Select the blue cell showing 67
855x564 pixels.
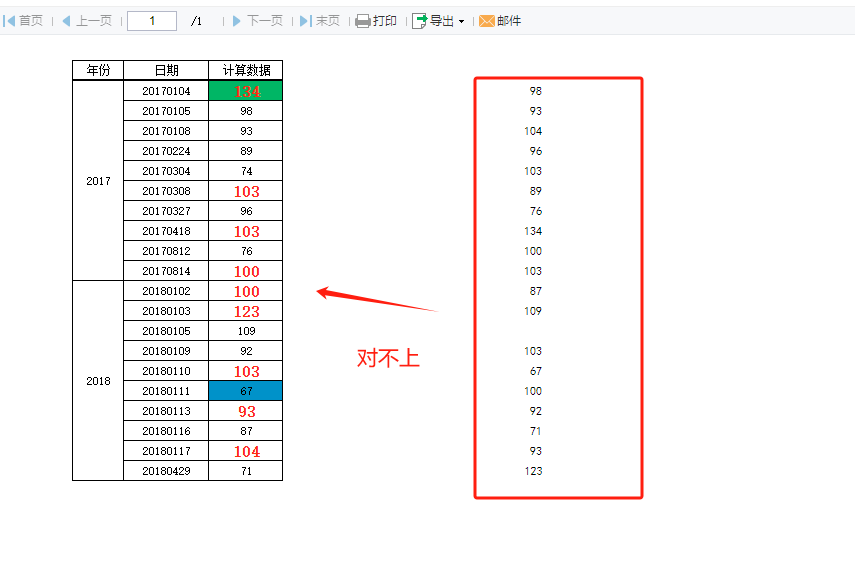246,391
